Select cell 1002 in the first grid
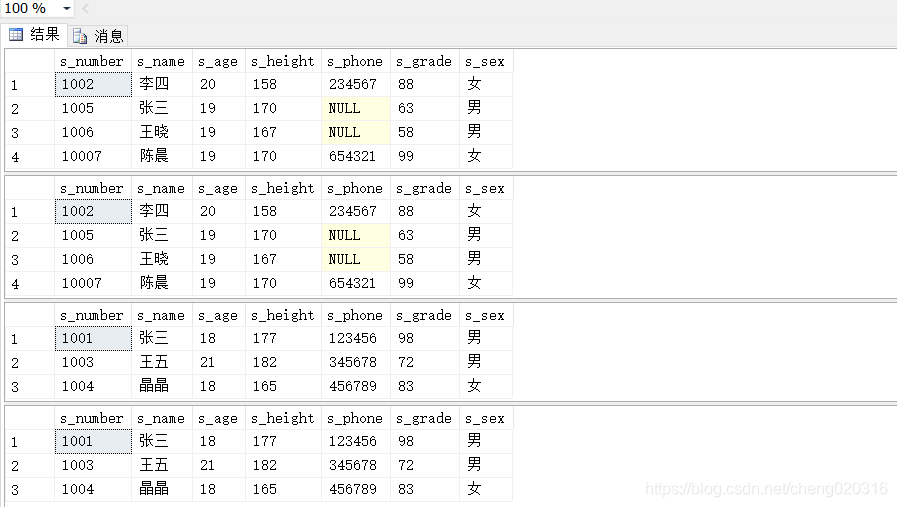897x507 pixels. [93, 85]
